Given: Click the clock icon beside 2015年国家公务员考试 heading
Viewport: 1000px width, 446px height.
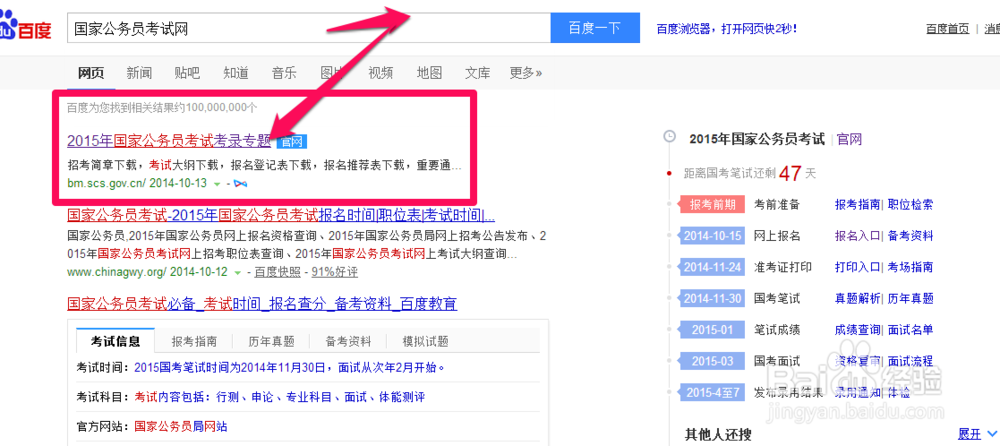Looking at the screenshot, I should tap(670, 137).
